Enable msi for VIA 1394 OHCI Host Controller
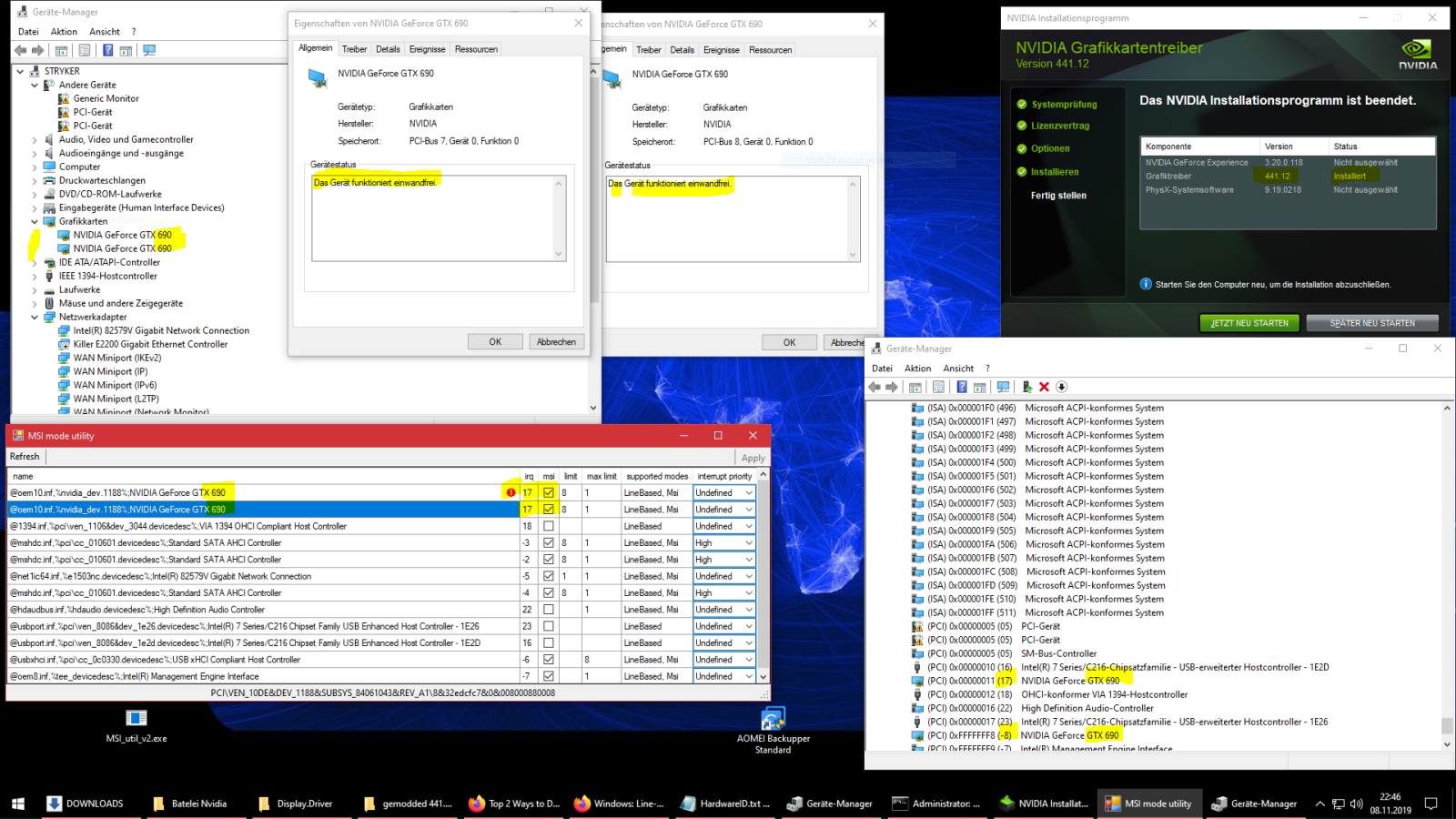1456x819 pixels. (549, 526)
